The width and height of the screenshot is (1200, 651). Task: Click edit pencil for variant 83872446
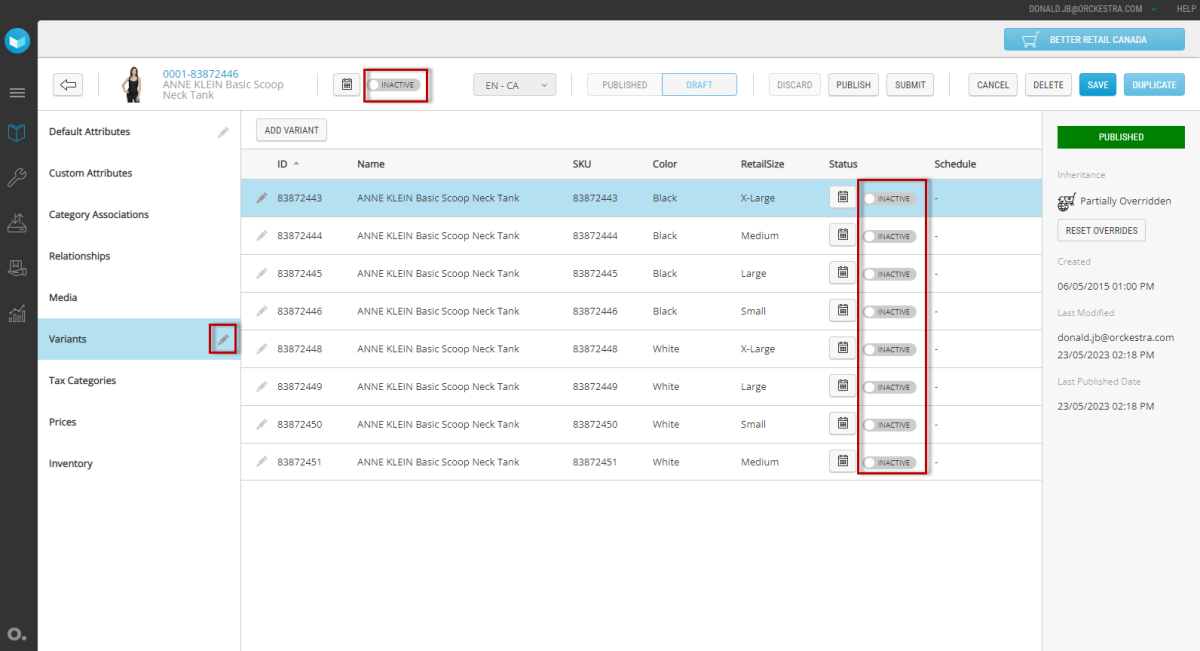[262, 311]
